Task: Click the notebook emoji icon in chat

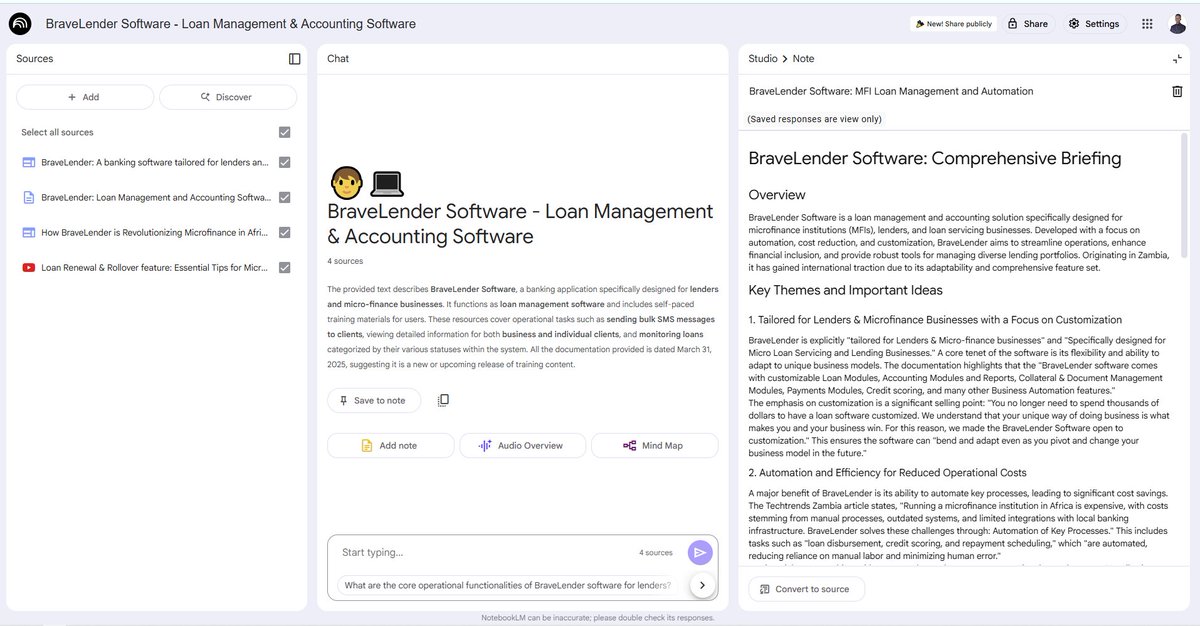Action: [386, 183]
